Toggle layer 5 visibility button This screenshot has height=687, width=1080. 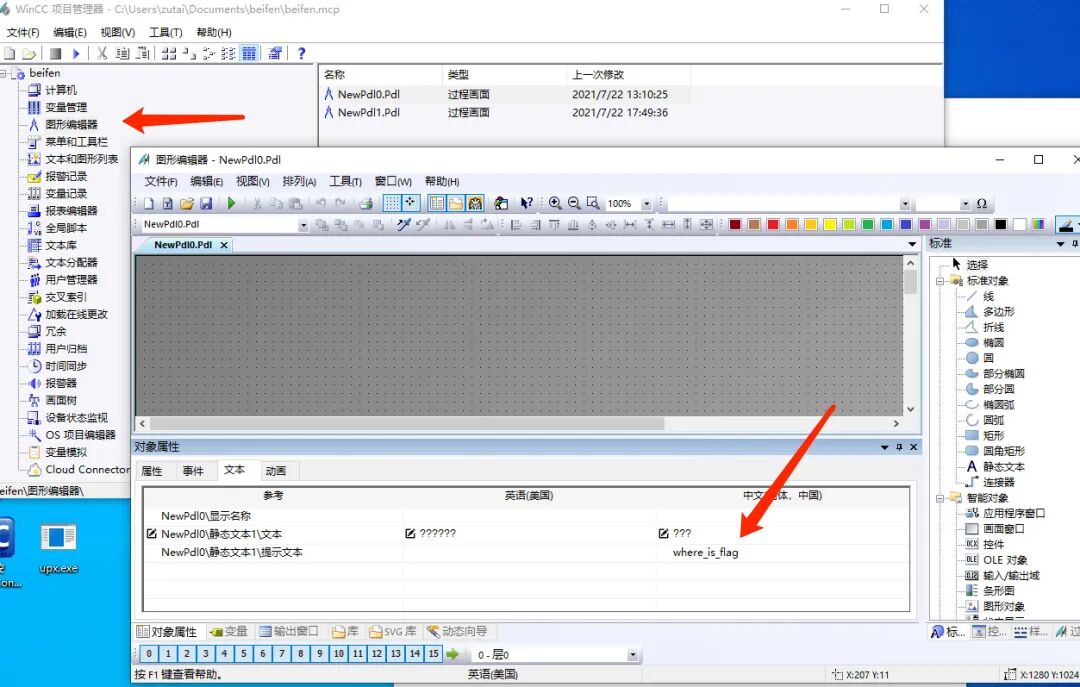click(243, 653)
